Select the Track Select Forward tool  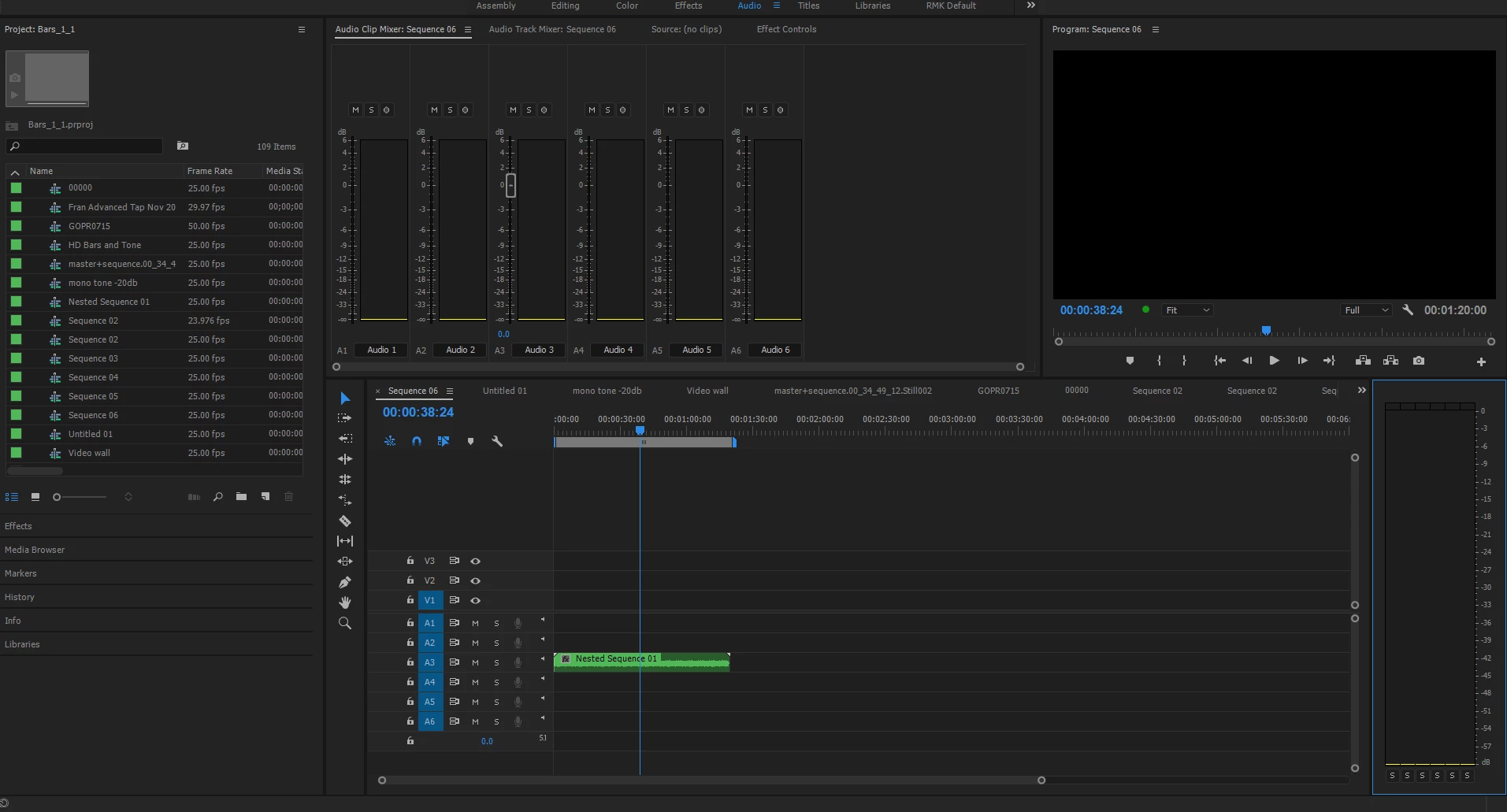(x=345, y=418)
